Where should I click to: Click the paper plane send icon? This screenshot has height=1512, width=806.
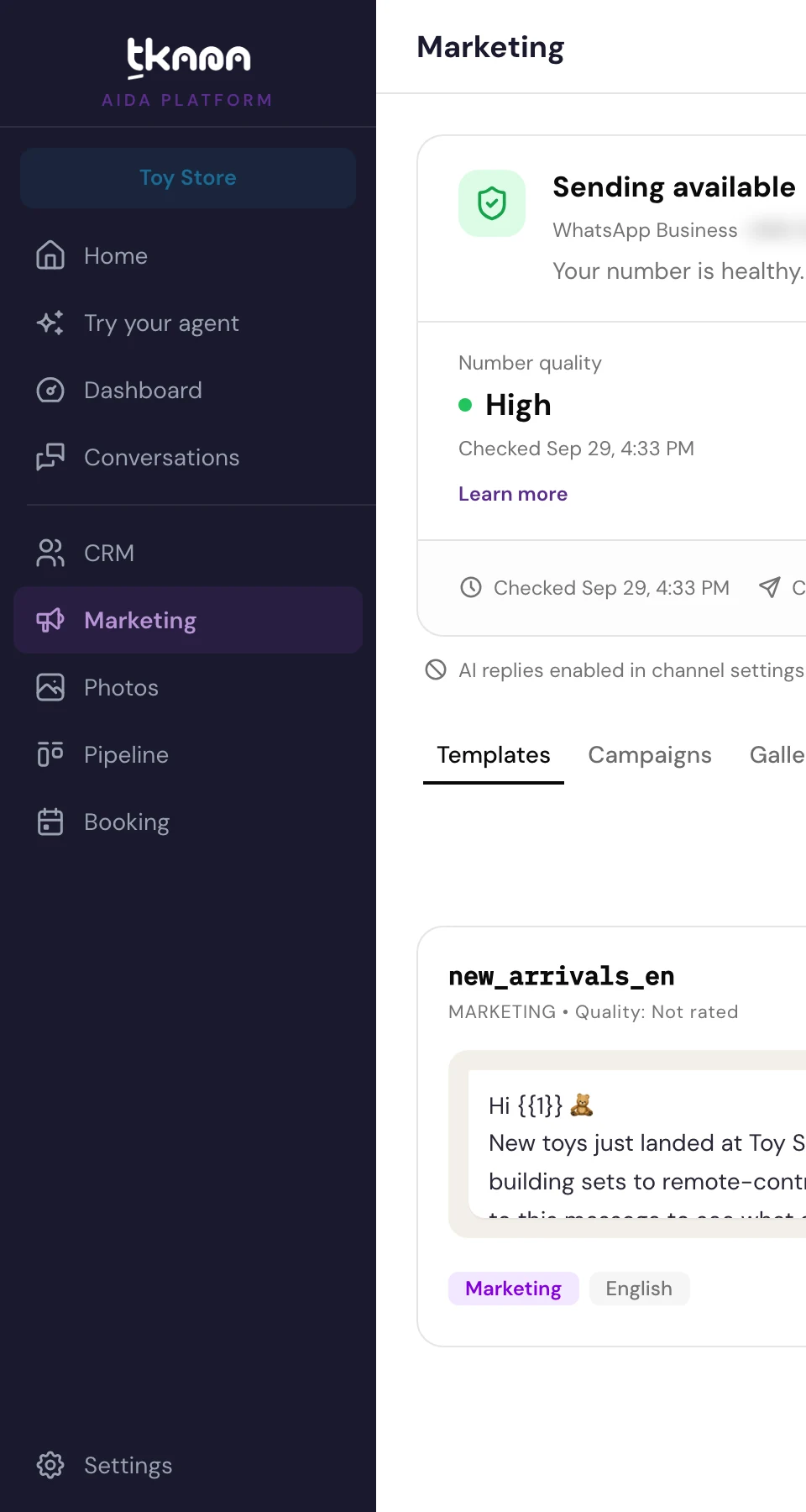point(769,587)
